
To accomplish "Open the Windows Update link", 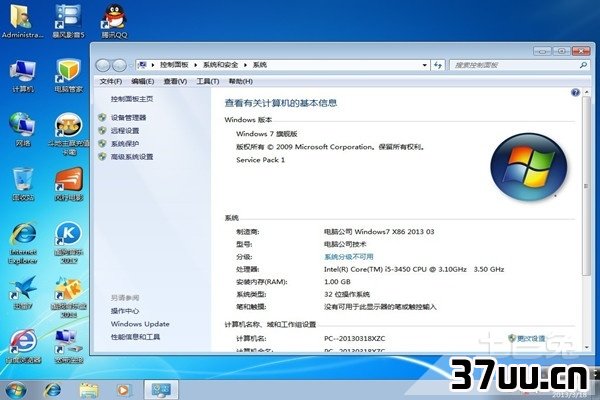I will 140,324.
